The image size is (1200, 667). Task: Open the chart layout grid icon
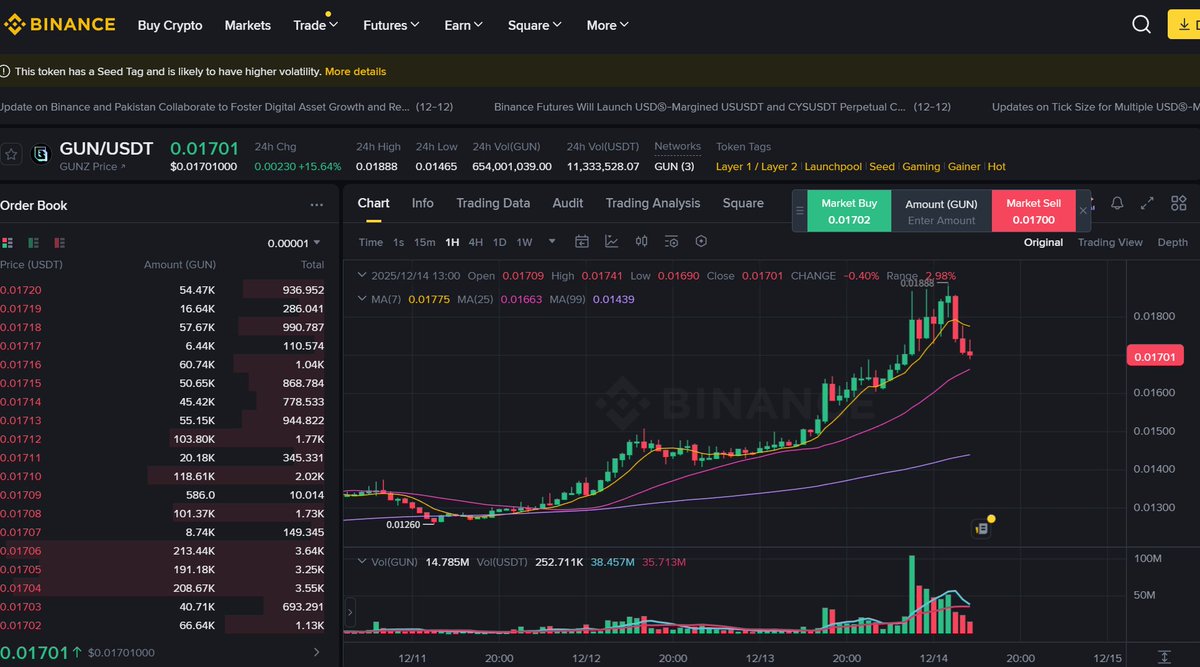[1178, 203]
